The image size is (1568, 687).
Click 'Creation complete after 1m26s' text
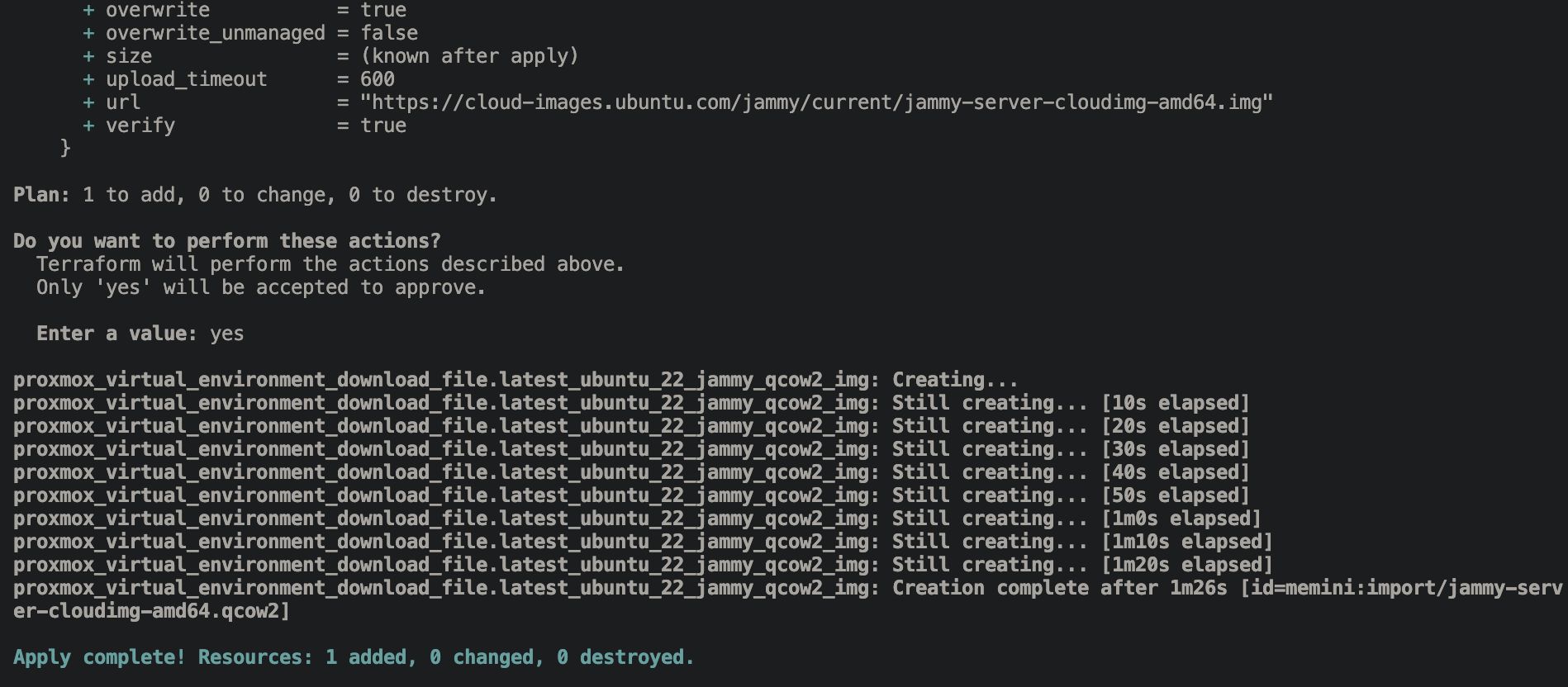click(1058, 588)
